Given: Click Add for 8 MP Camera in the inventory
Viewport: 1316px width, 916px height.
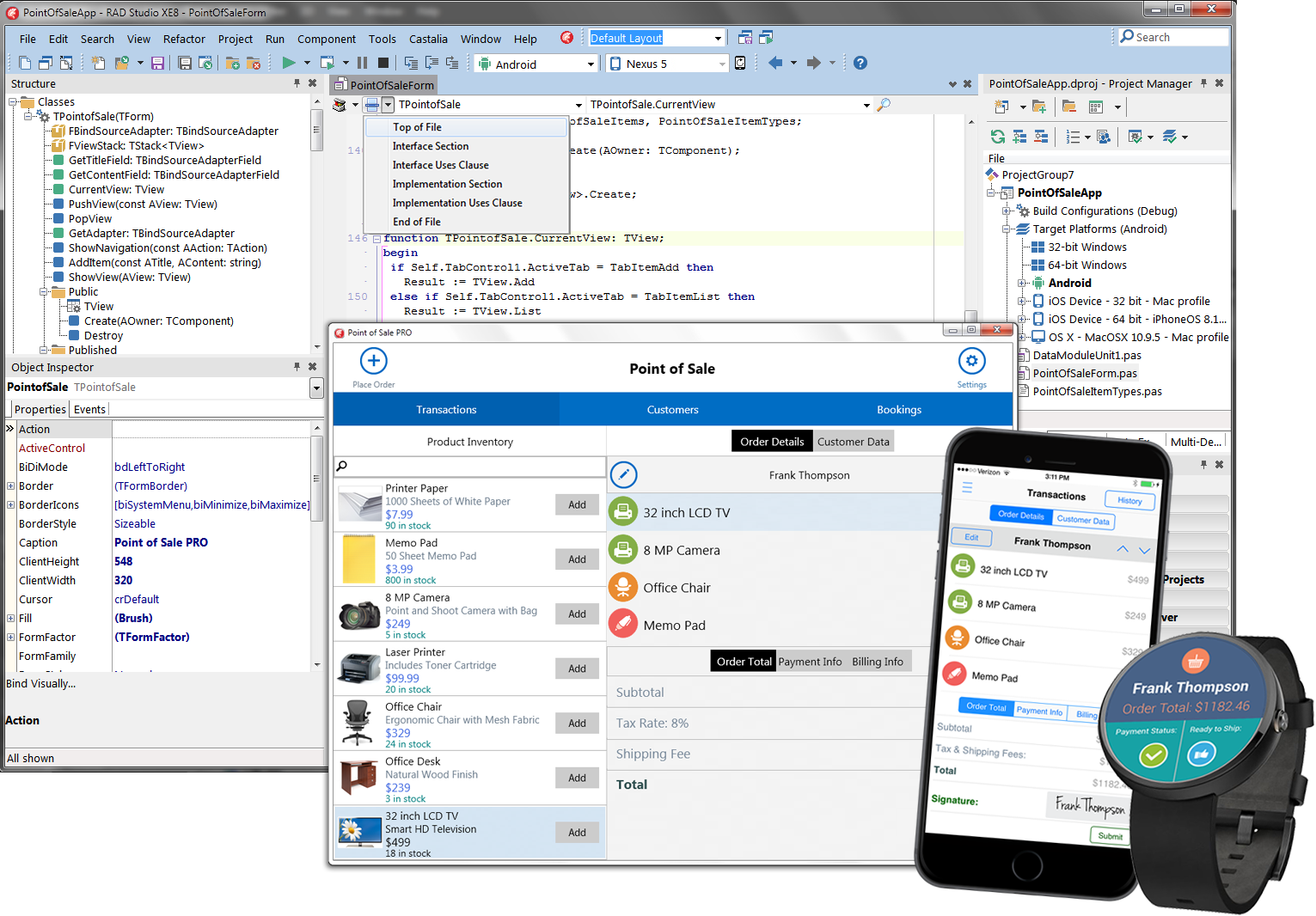Looking at the screenshot, I should point(577,614).
